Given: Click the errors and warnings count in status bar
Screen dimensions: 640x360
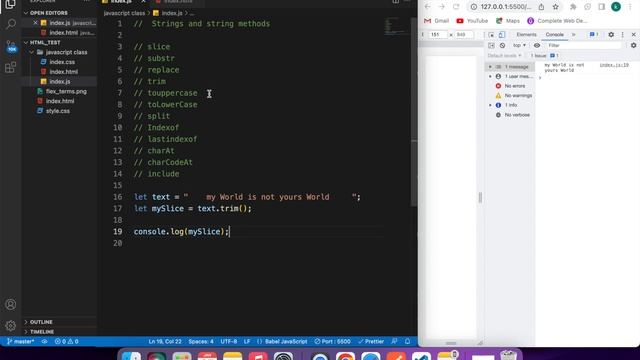Looking at the screenshot, I should coord(67,341).
